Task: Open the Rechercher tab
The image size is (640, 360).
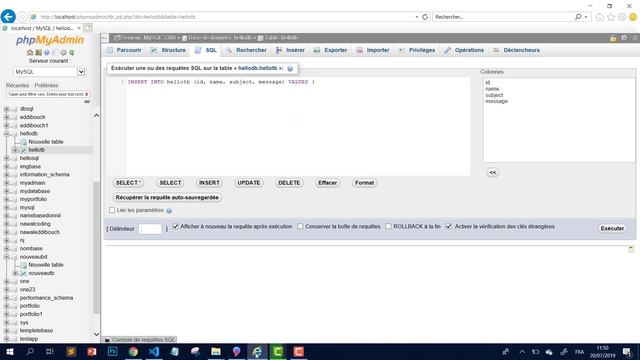Action: click(246, 50)
